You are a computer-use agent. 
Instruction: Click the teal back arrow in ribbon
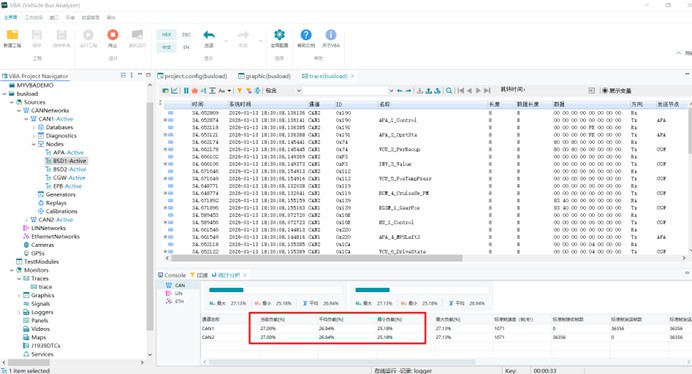[x=209, y=35]
